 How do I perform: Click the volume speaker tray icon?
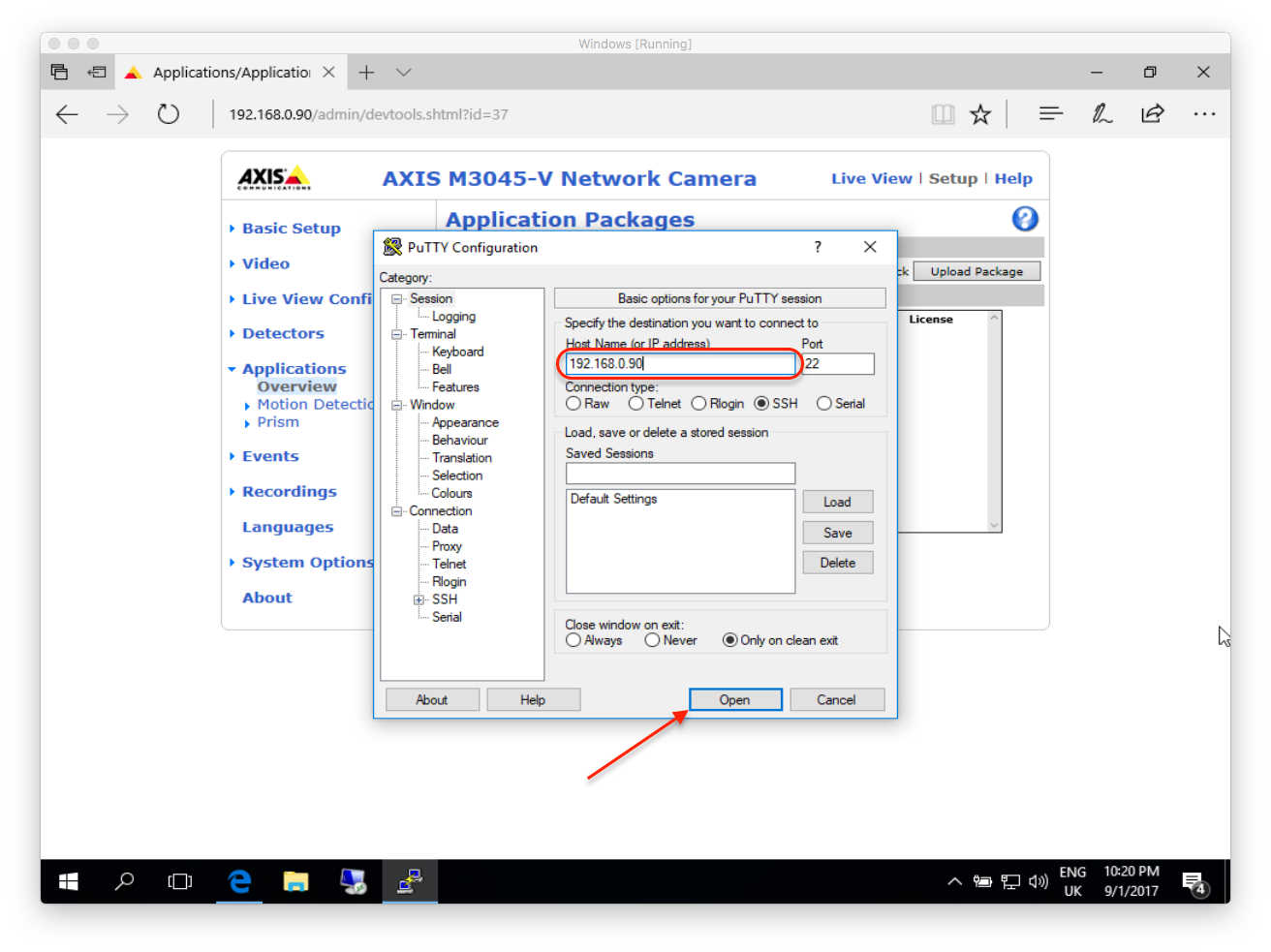click(x=1038, y=881)
